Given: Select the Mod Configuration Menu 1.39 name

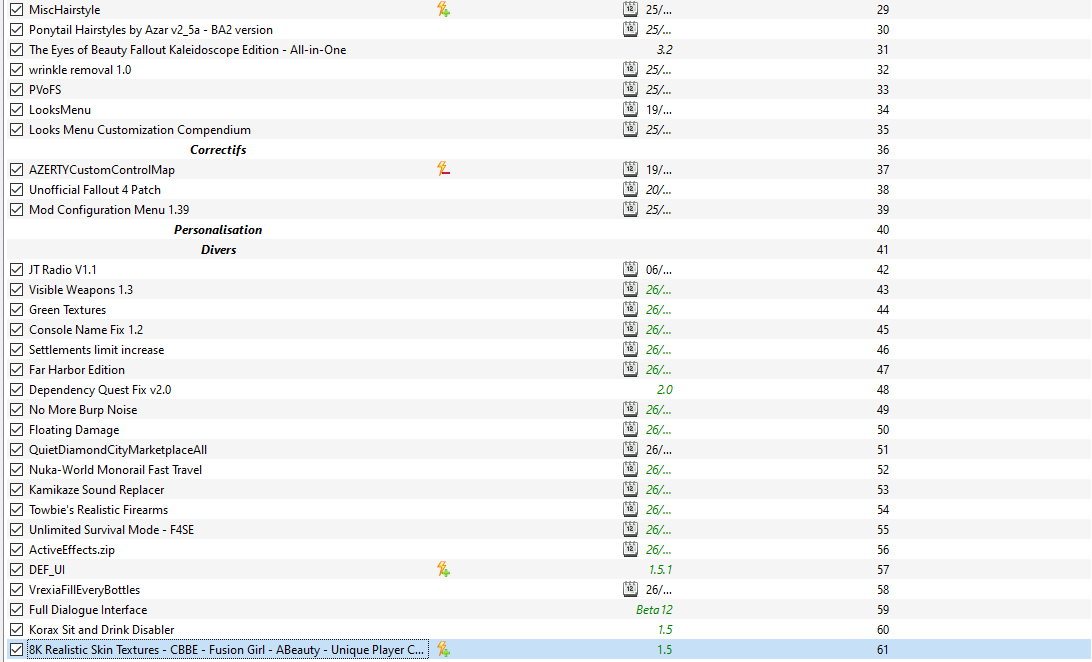Looking at the screenshot, I should tap(109, 210).
